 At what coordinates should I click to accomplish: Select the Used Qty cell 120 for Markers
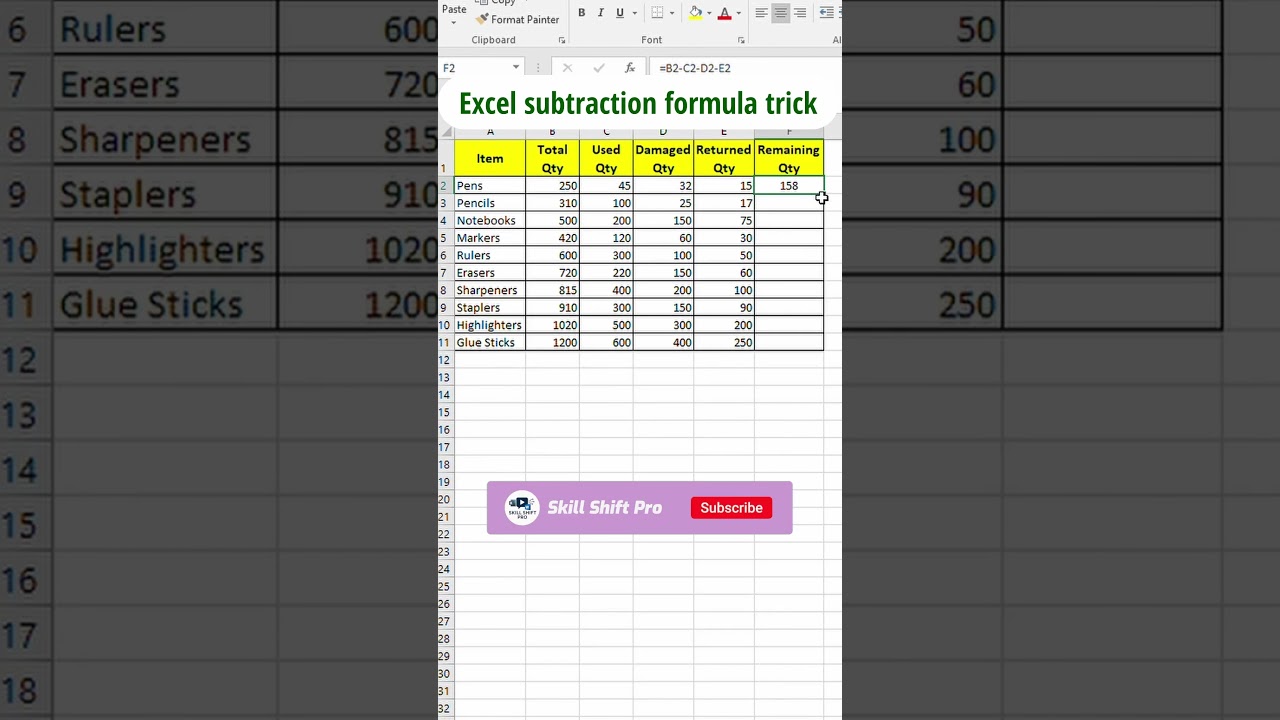pyautogui.click(x=606, y=238)
